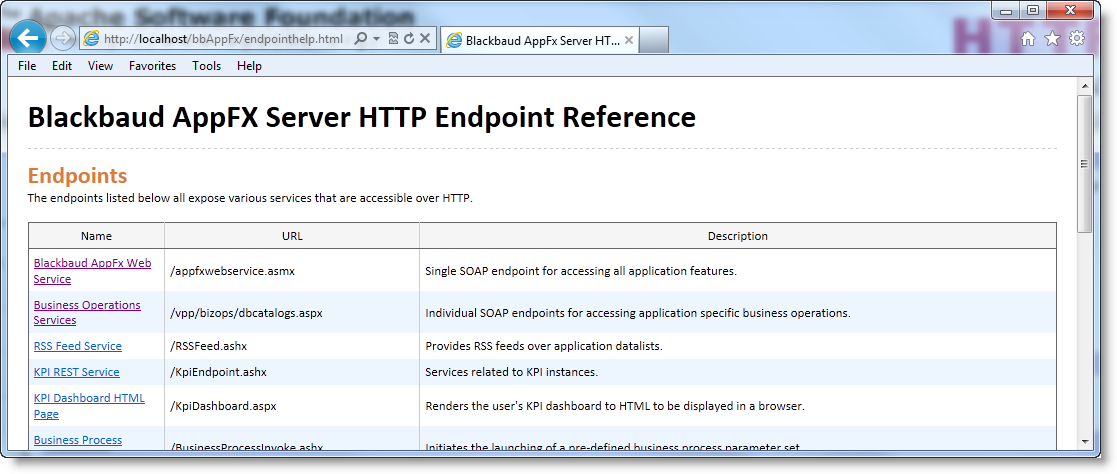This screenshot has width=1117, height=474.
Task: Follow the Business Operations Services link
Action: point(87,312)
